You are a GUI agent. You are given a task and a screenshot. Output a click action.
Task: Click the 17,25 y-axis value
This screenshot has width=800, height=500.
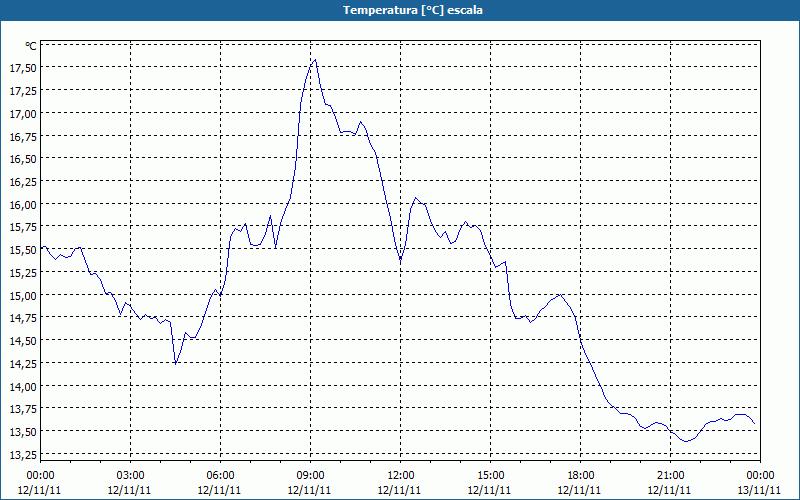pyautogui.click(x=23, y=91)
